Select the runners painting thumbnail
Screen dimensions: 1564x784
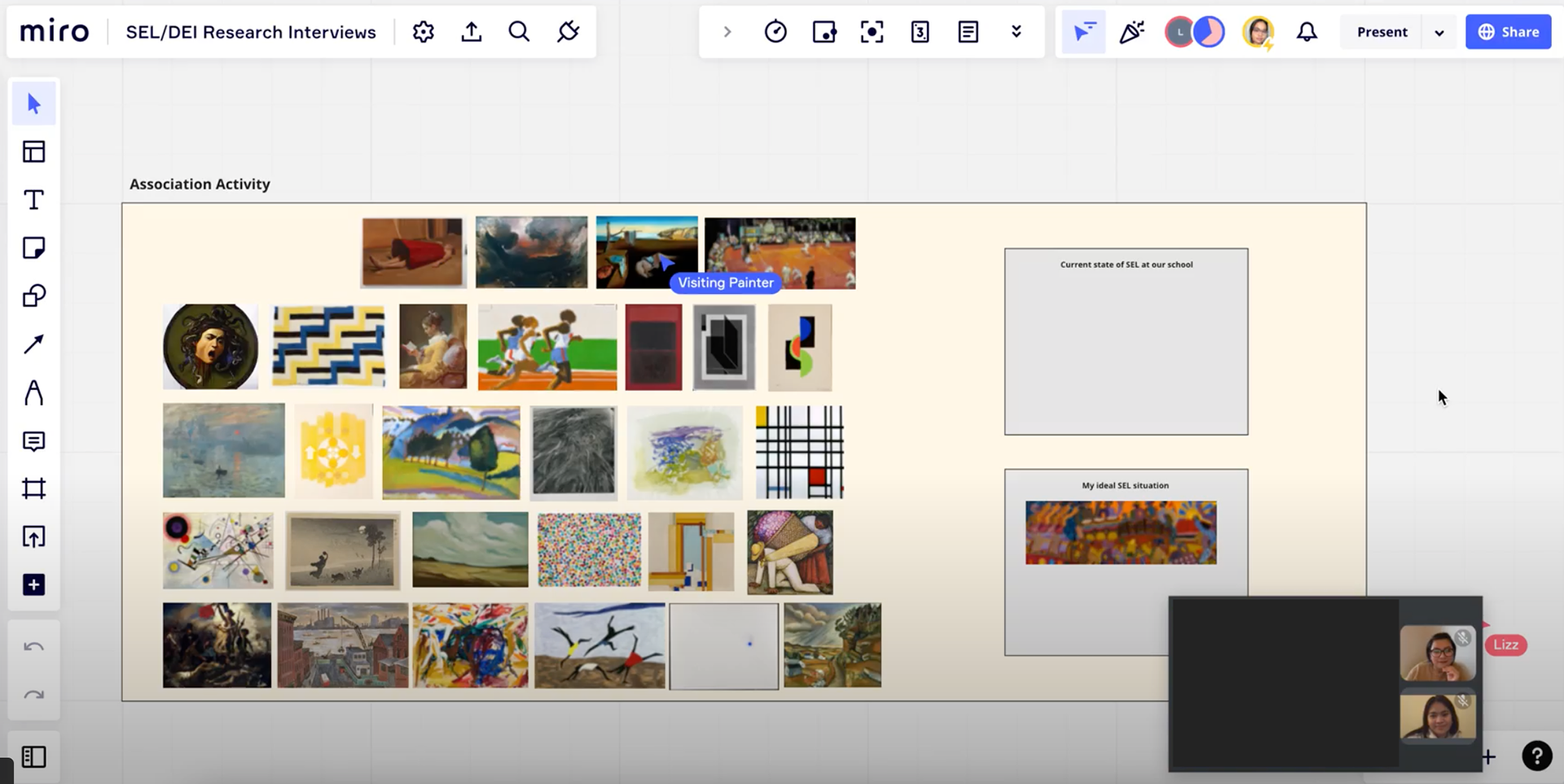547,347
